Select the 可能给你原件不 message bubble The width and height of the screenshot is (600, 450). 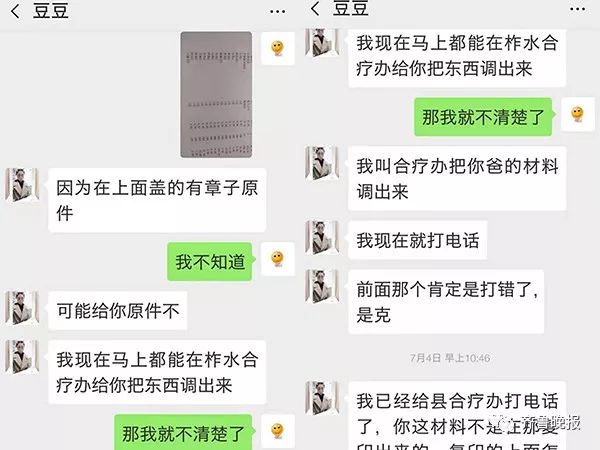coord(117,311)
